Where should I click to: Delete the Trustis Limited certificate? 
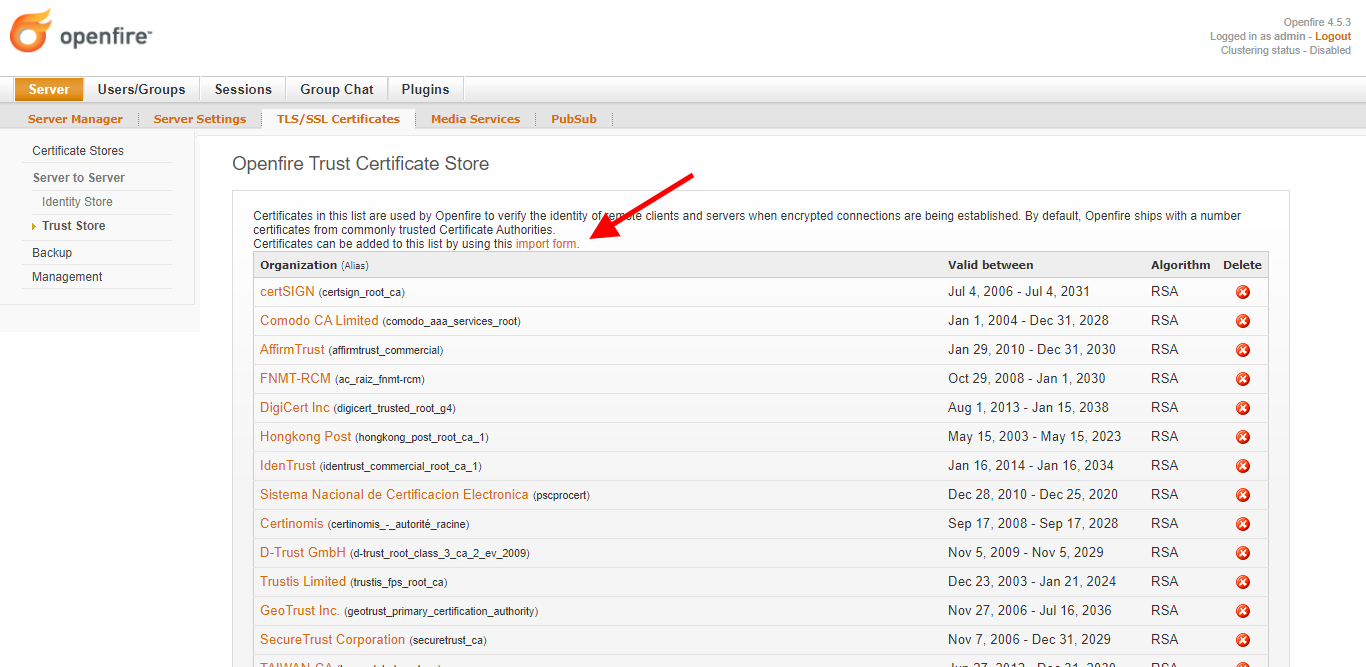(x=1243, y=582)
